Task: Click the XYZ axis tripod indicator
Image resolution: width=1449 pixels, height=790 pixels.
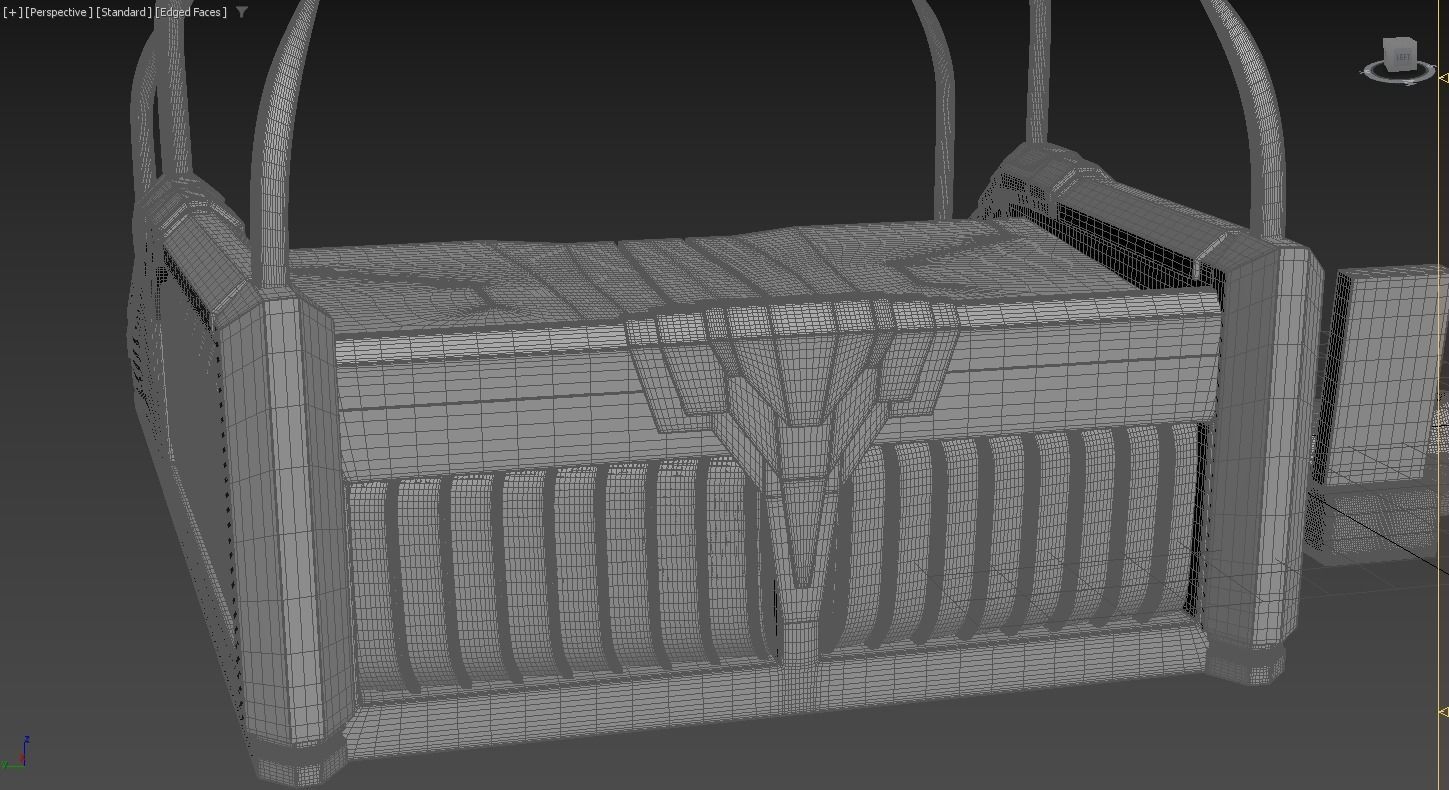Action: (15, 753)
